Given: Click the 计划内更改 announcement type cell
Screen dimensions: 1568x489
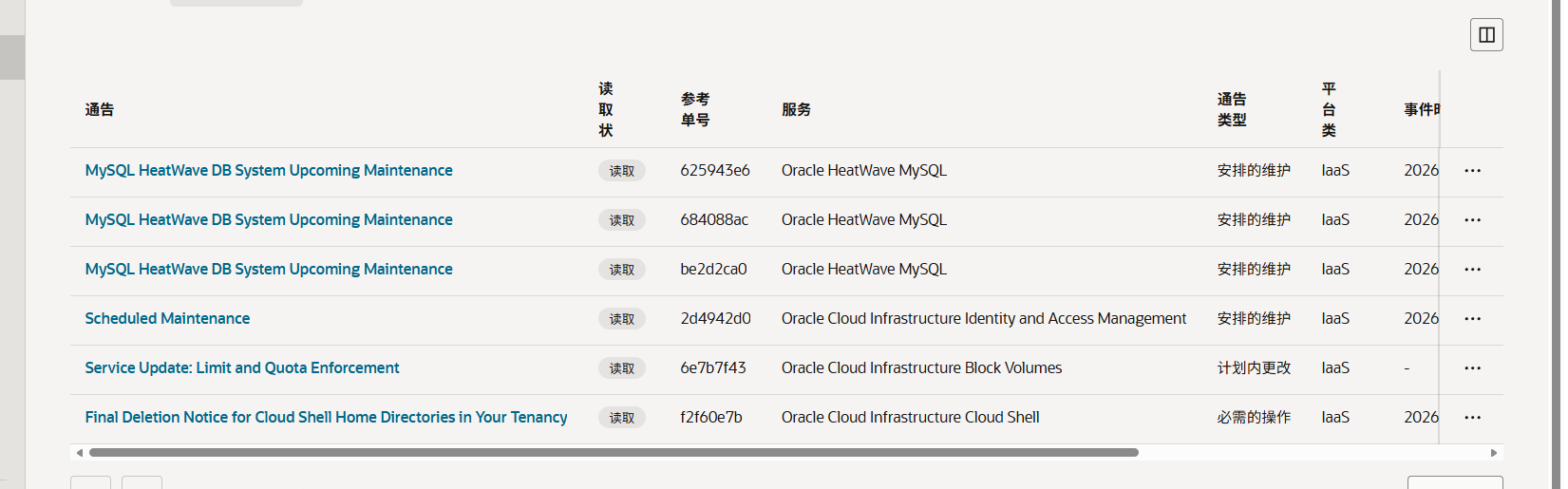Looking at the screenshot, I should pos(1254,368).
